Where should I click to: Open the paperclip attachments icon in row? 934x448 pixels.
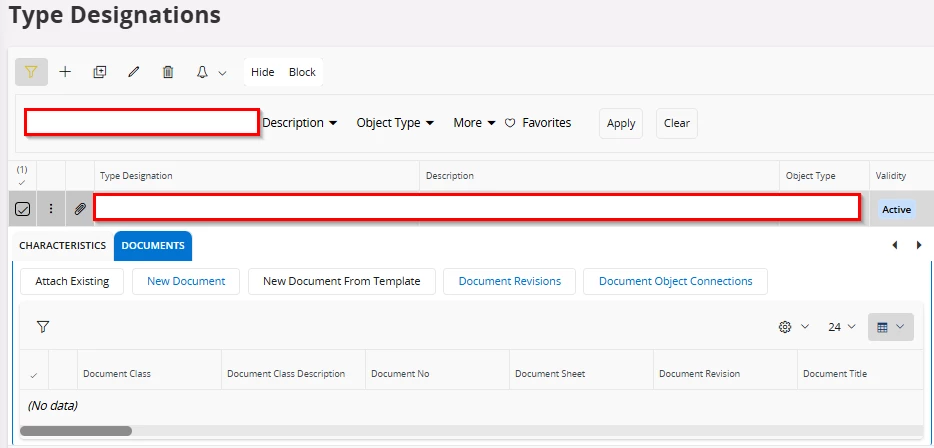coord(80,209)
